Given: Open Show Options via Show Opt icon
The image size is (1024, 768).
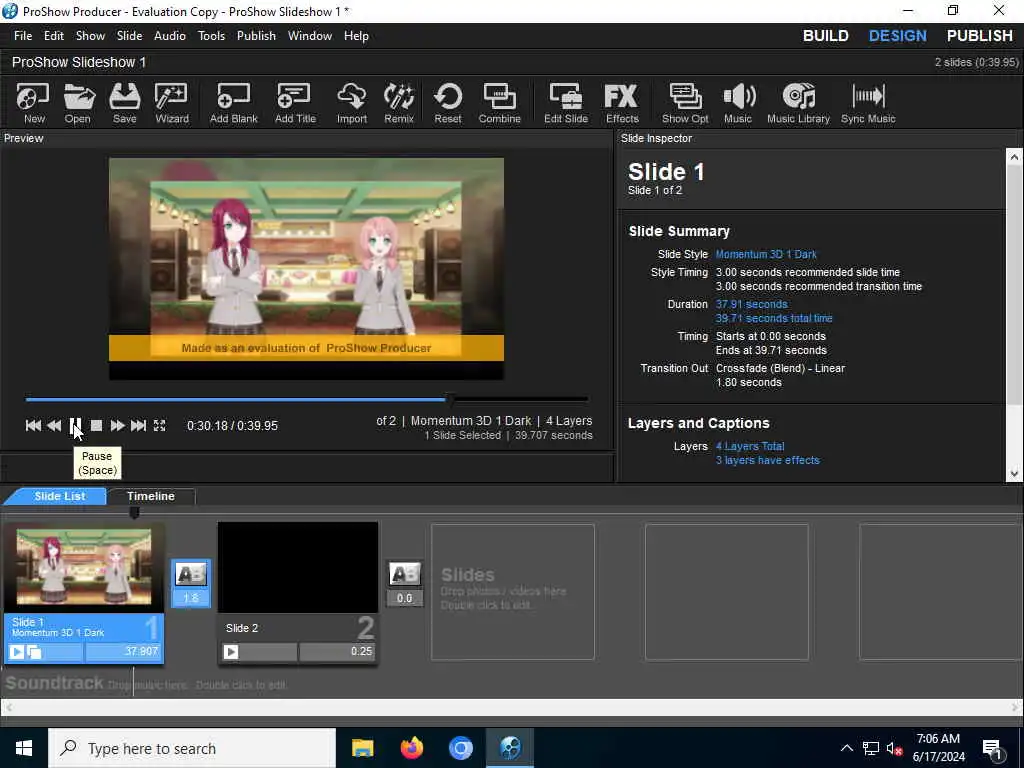Looking at the screenshot, I should point(684,103).
